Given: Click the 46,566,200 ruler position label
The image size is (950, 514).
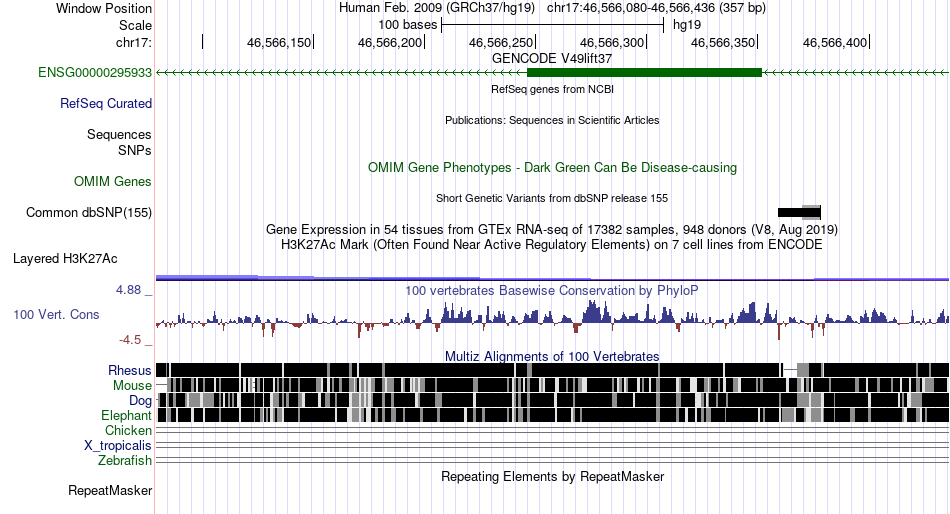Looking at the screenshot, I should coord(390,43).
